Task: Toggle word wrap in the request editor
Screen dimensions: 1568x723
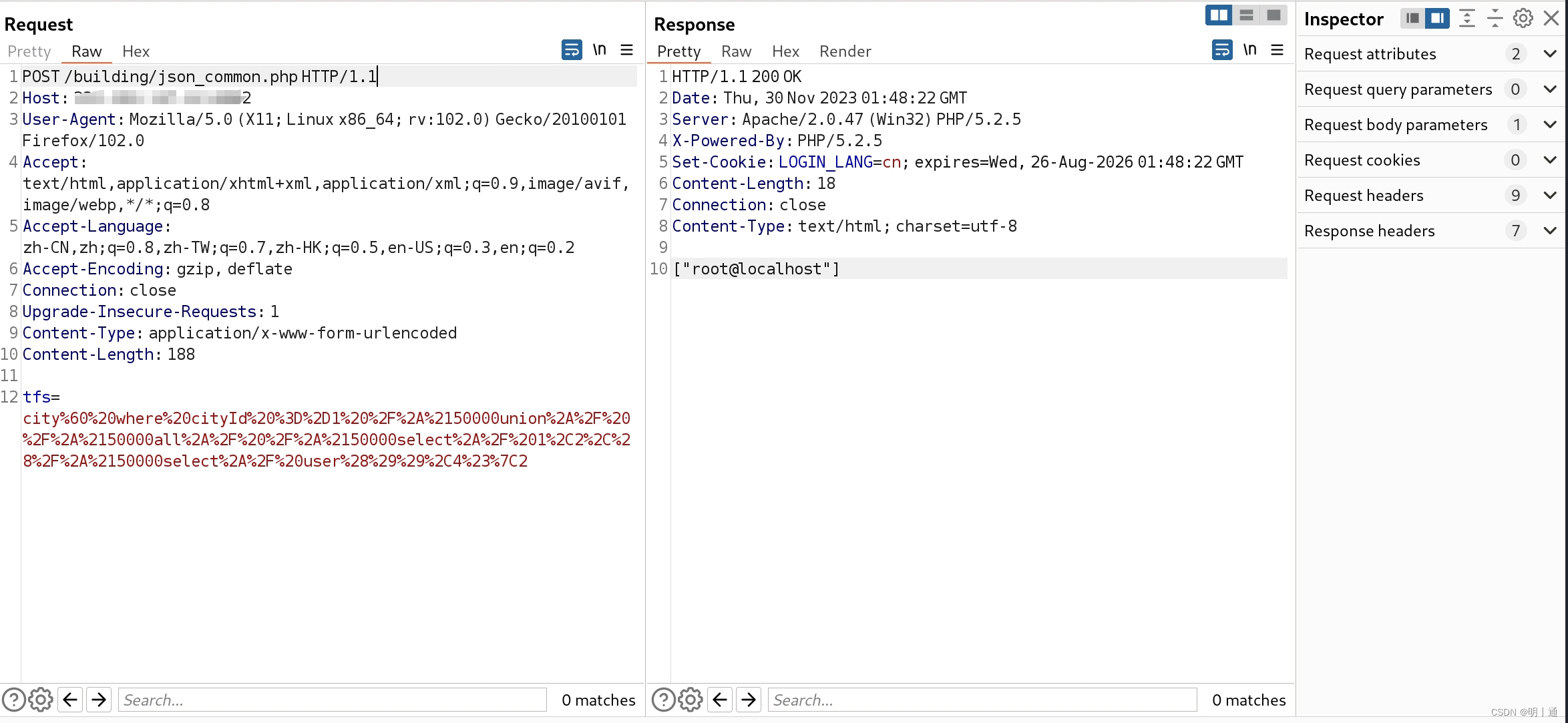Action: click(572, 49)
